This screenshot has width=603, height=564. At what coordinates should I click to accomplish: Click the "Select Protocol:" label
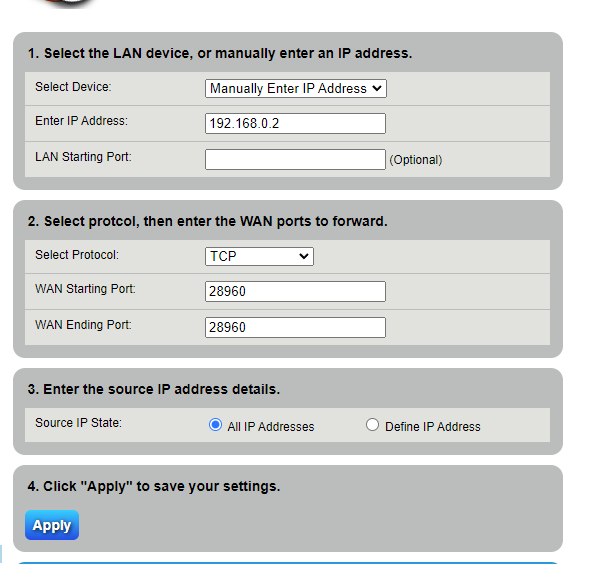point(76,255)
